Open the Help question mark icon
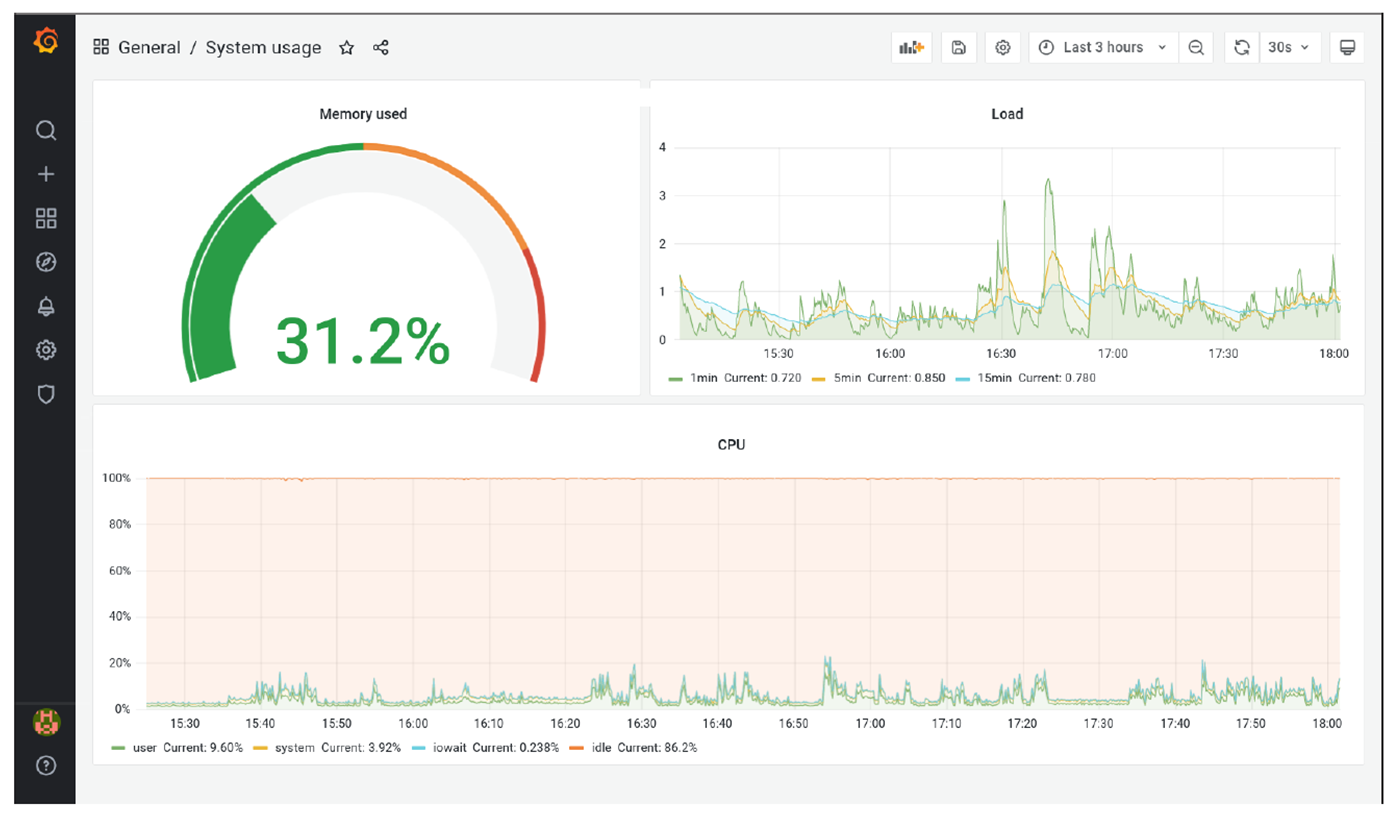 (x=46, y=766)
